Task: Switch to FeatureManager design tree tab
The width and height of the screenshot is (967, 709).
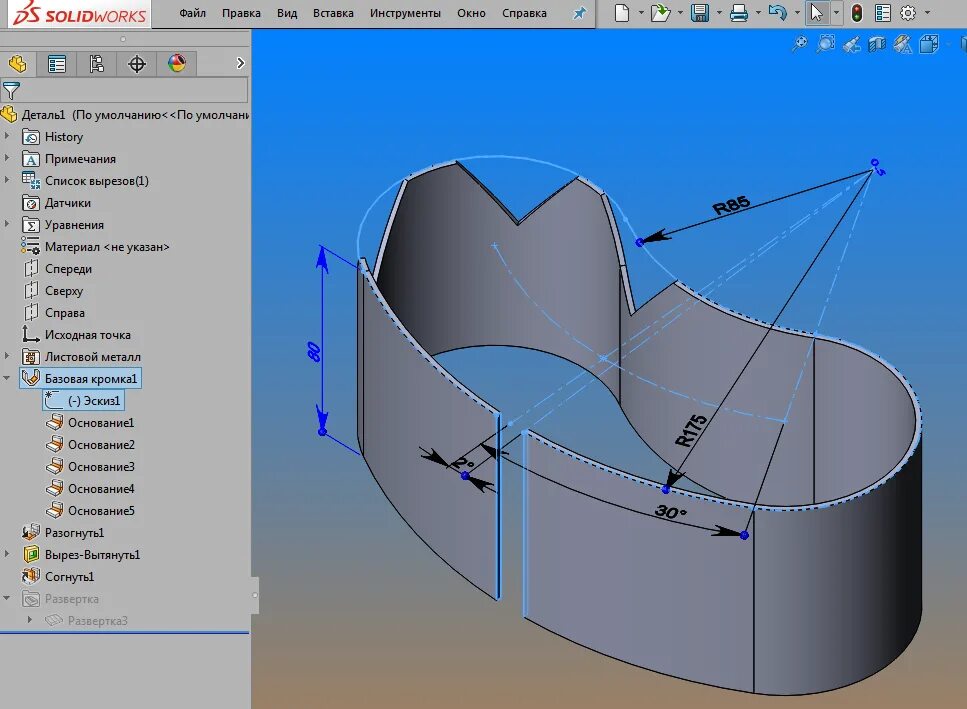Action: 17,64
